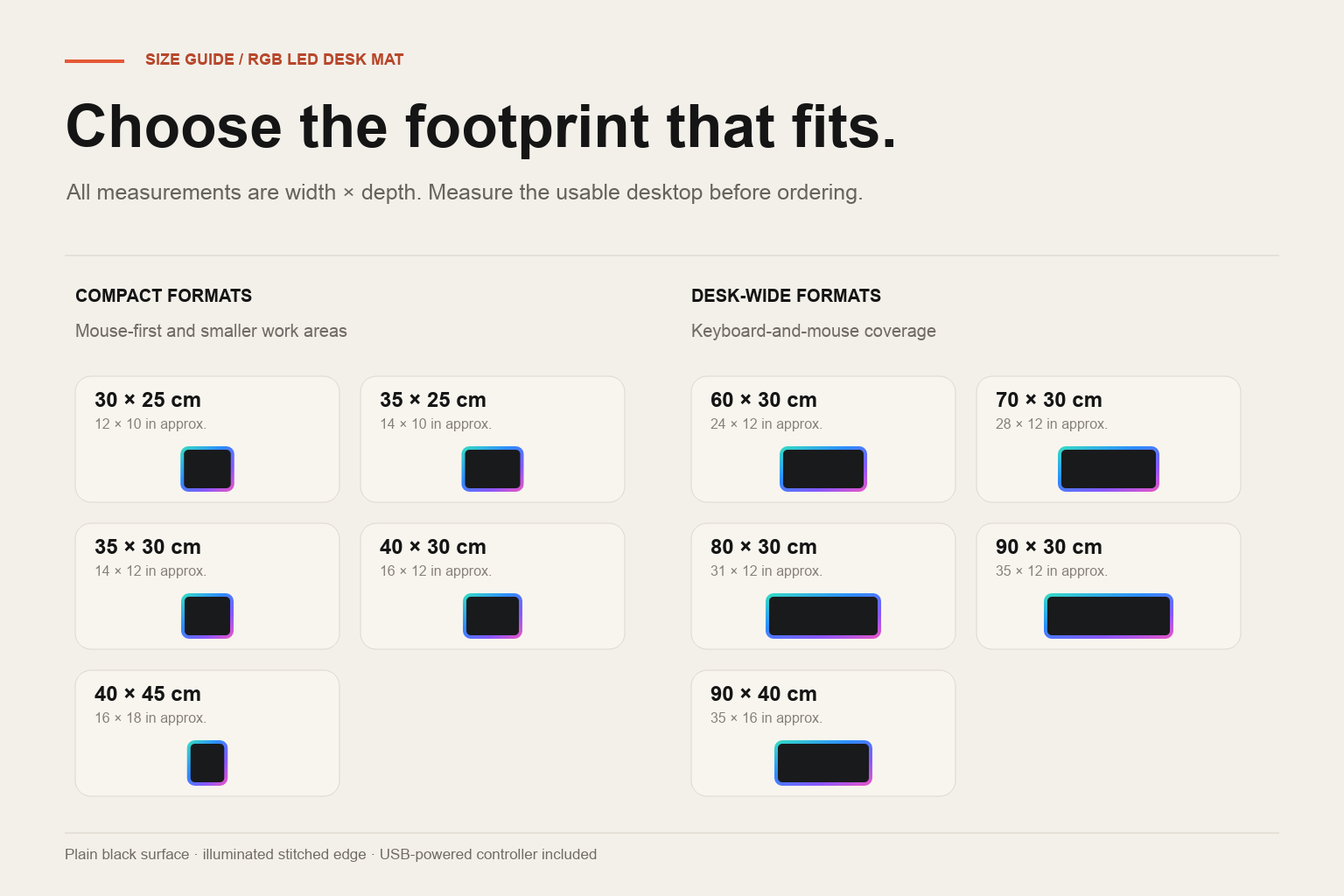Click the '16 × 18 in approx.' text
The width and height of the screenshot is (1344, 896).
pos(150,717)
